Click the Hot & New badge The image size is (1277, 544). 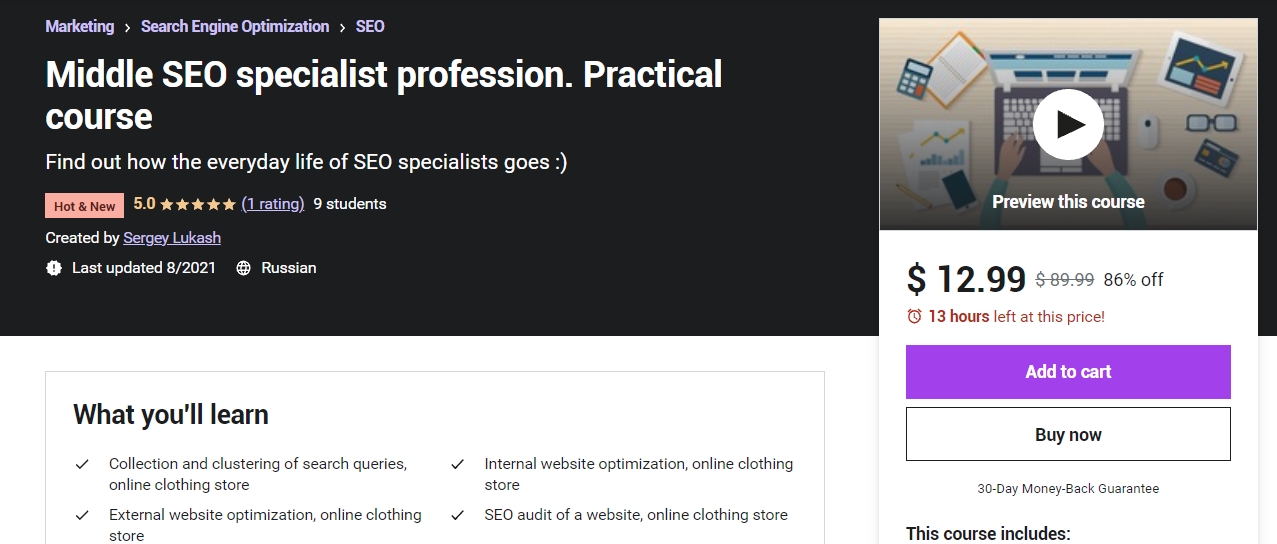pos(85,206)
